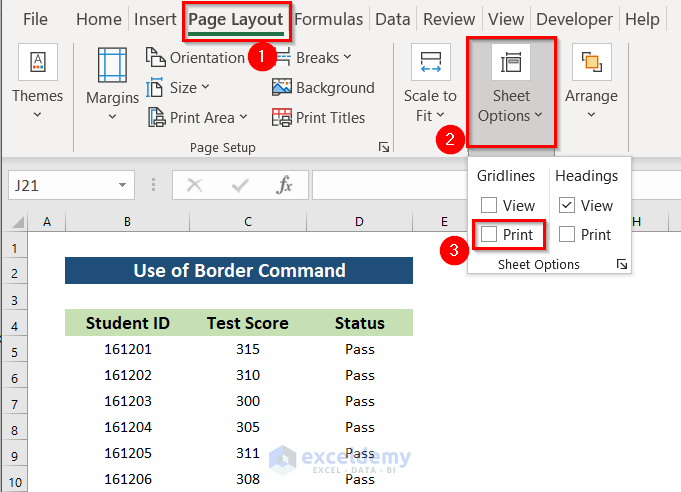The height and width of the screenshot is (492, 681).
Task: Enable the Gridlines Print checkbox
Action: 489,234
